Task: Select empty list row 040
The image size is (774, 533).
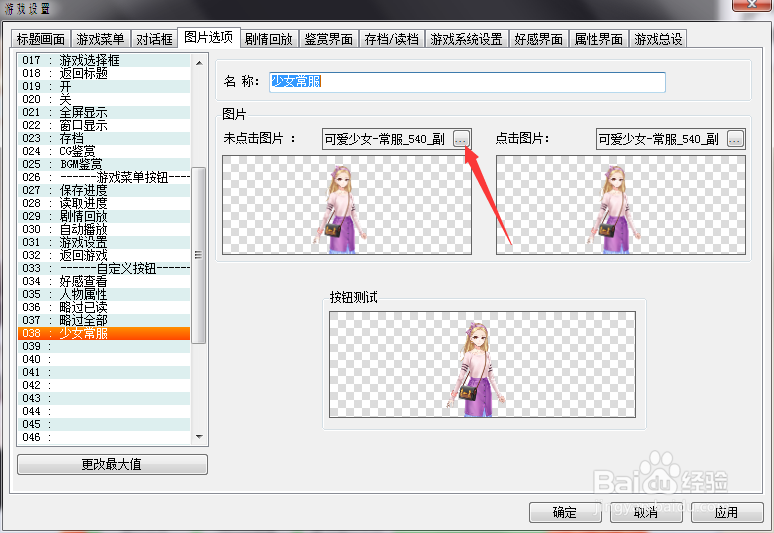Action: coord(104,359)
